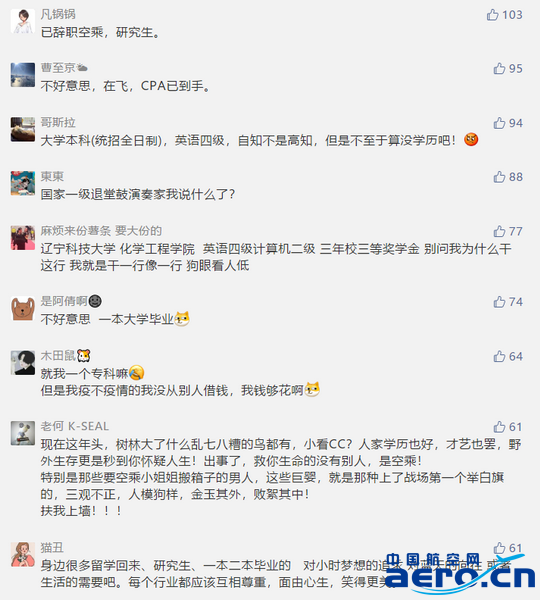Like 柬柬's comment with 88 likes
The height and width of the screenshot is (600, 540).
(x=499, y=177)
